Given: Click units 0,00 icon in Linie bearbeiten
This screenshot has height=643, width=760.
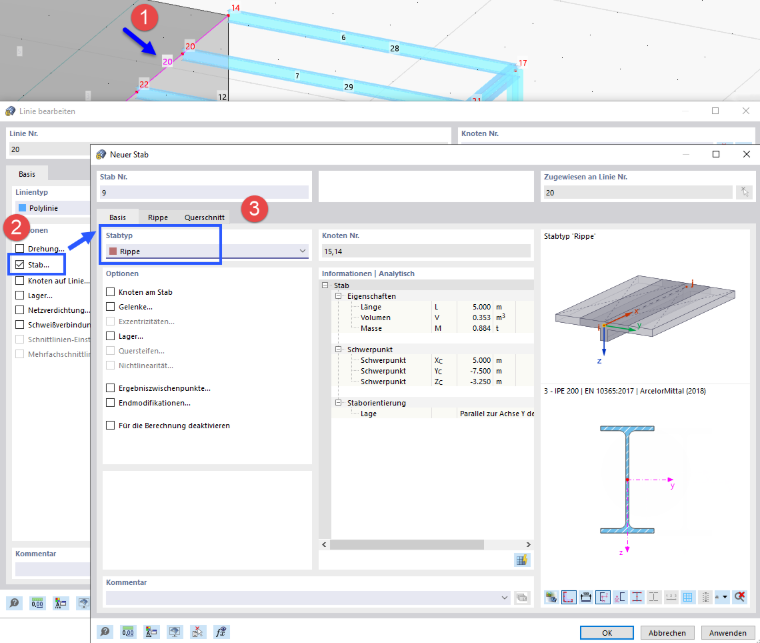Looking at the screenshot, I should [x=37, y=603].
